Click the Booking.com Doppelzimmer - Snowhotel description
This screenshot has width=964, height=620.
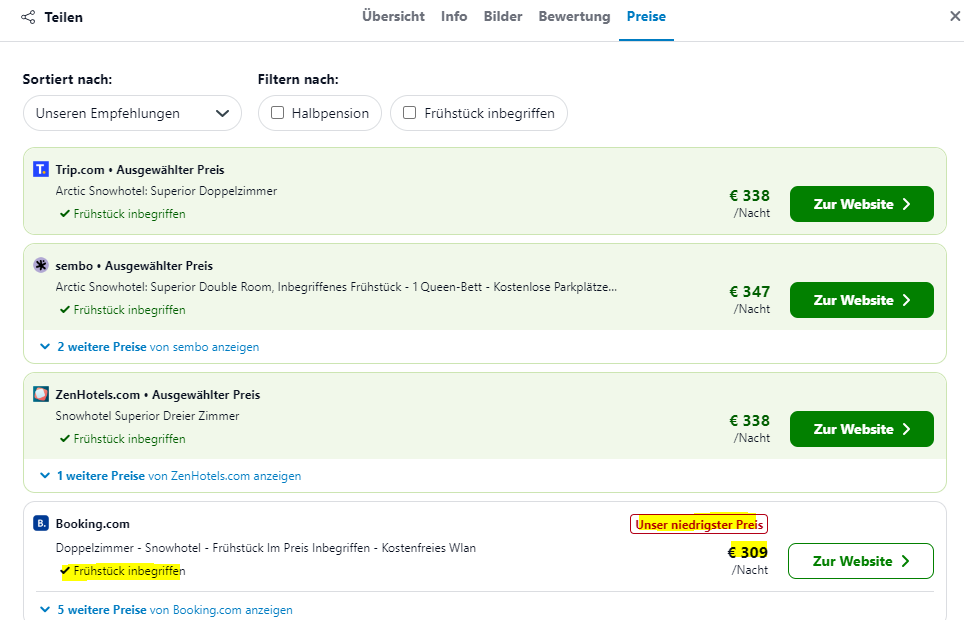coord(266,548)
